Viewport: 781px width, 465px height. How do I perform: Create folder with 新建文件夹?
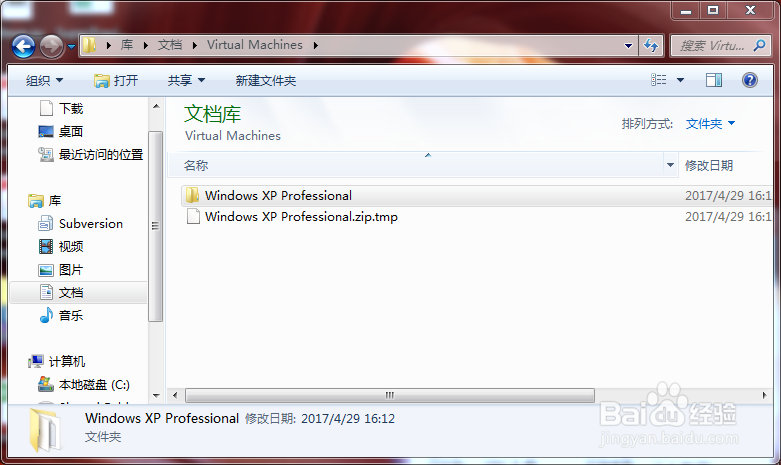266,81
